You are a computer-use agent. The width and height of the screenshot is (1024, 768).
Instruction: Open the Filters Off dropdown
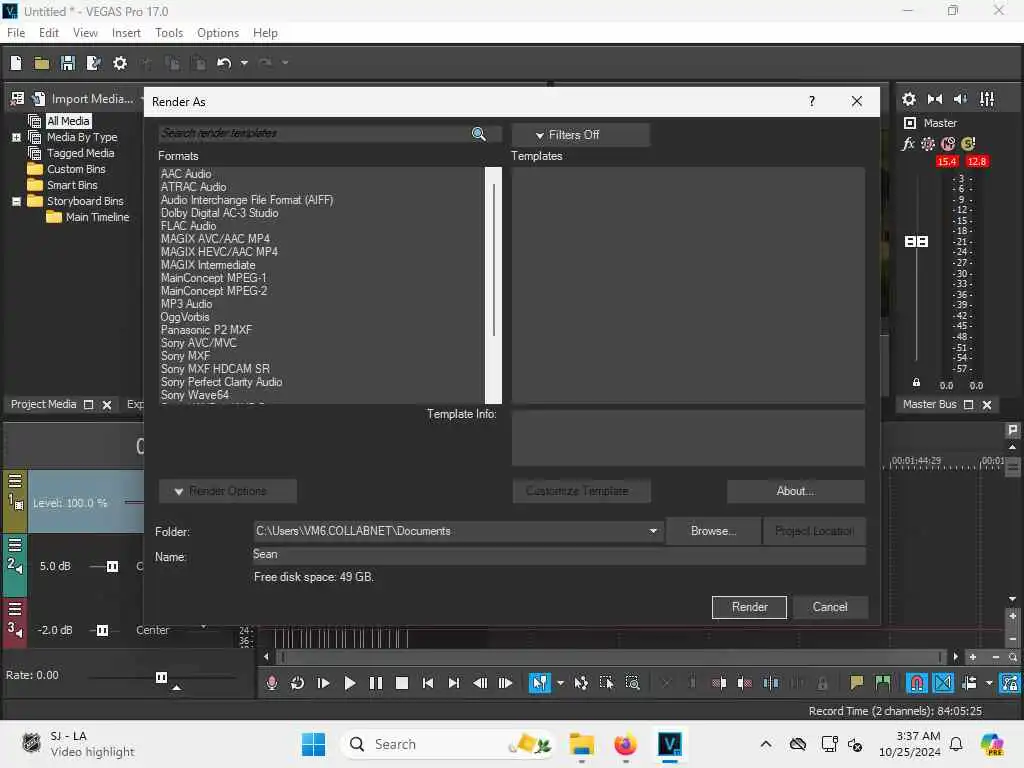pyautogui.click(x=581, y=135)
